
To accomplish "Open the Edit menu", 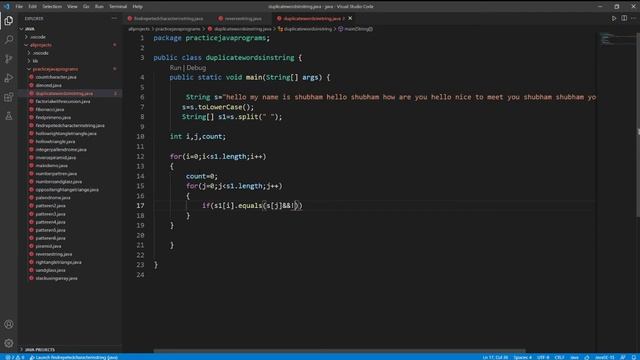I will pyautogui.click(x=33, y=7).
